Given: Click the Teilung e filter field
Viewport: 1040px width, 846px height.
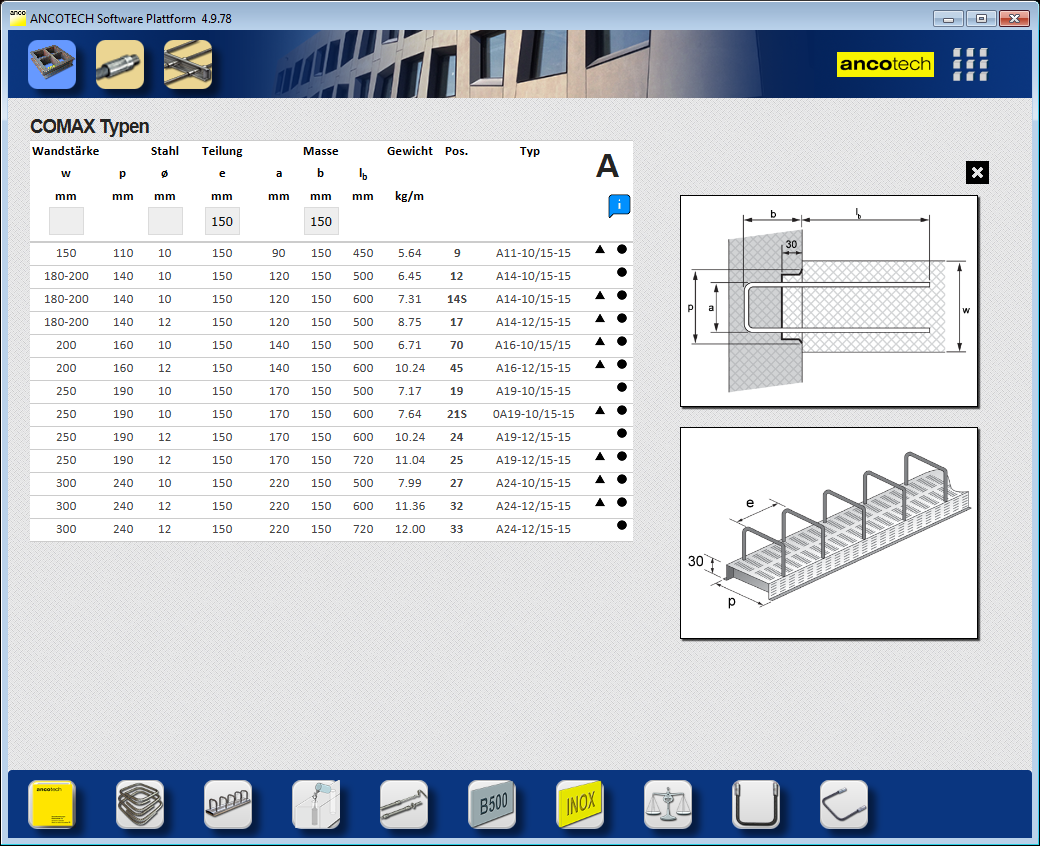Looking at the screenshot, I should [222, 221].
